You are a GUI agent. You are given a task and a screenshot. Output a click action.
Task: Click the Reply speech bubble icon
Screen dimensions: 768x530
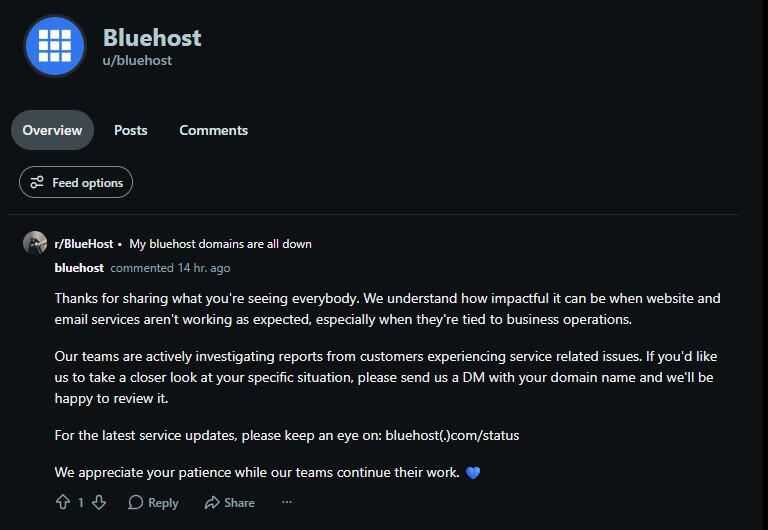(135, 502)
